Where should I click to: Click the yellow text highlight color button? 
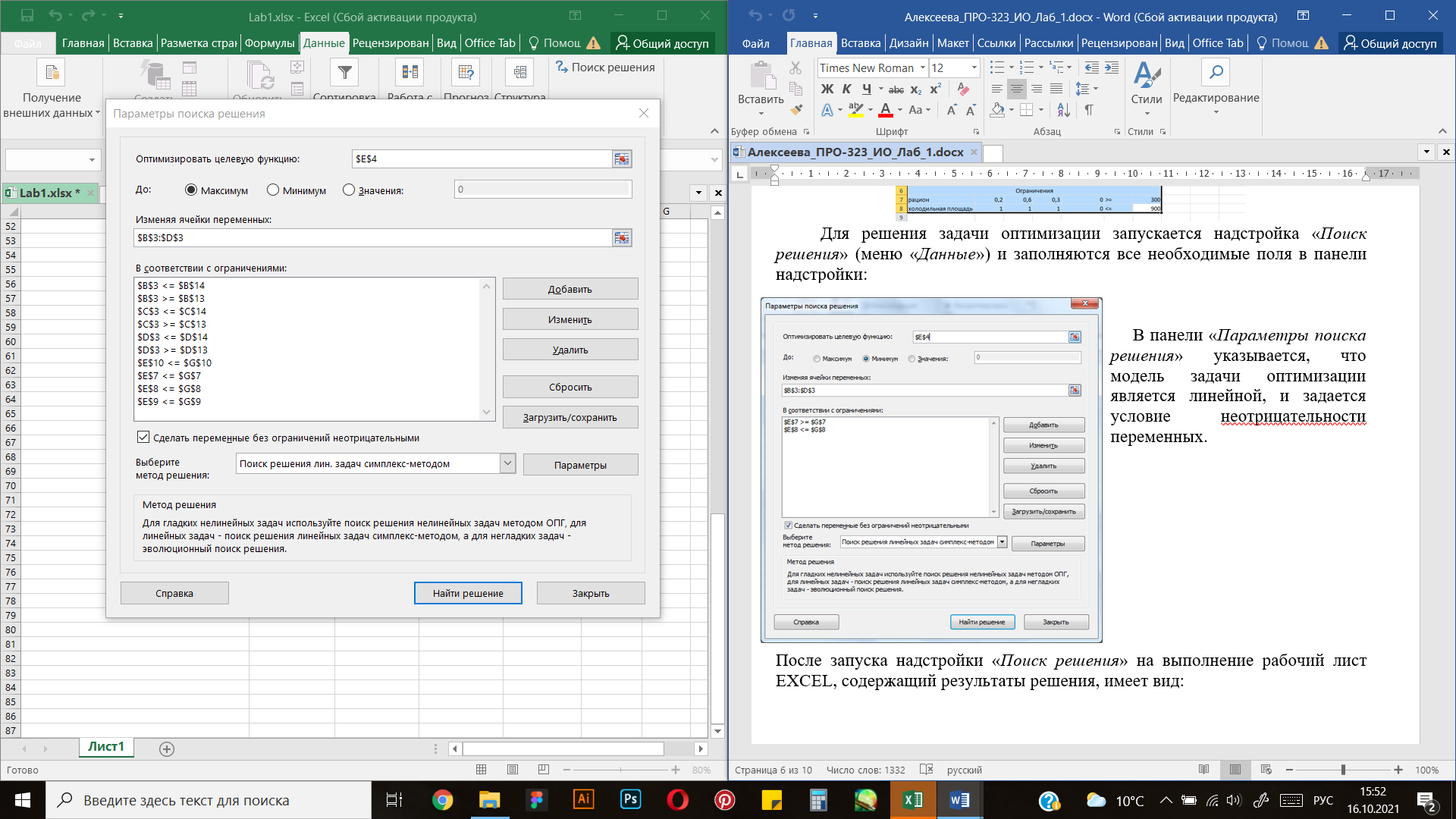click(x=856, y=110)
